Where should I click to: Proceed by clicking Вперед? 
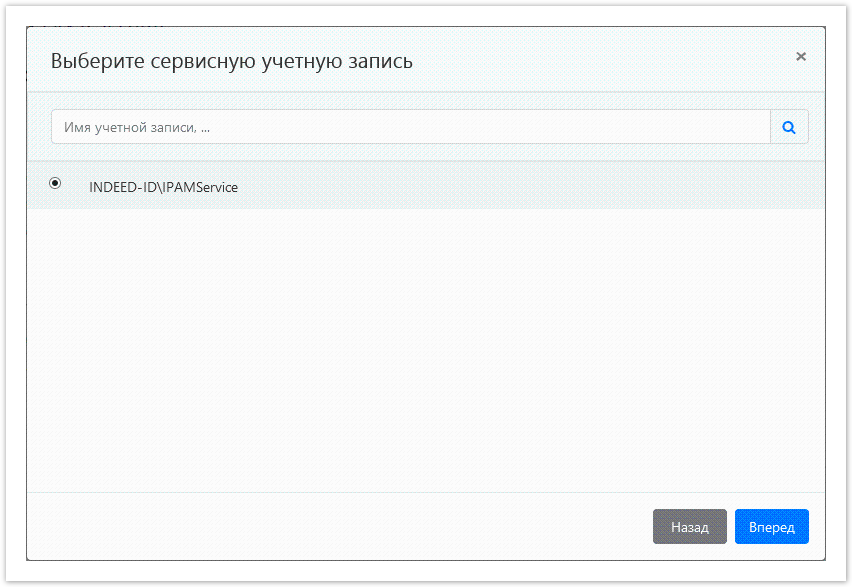771,526
